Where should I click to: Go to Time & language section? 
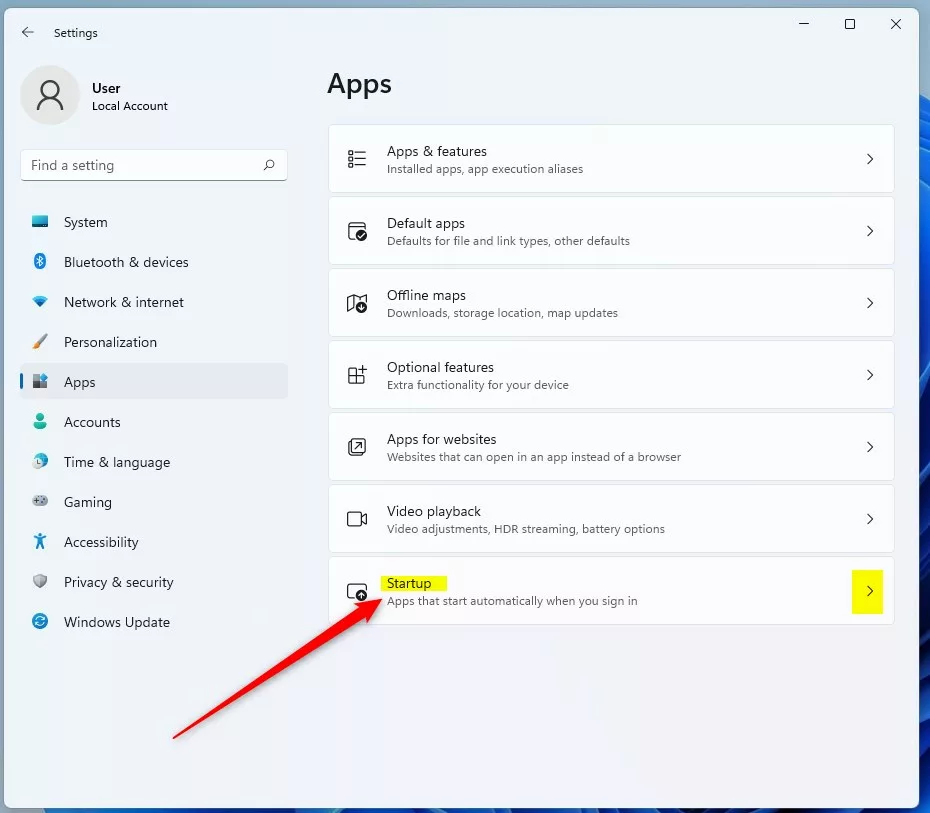click(116, 462)
